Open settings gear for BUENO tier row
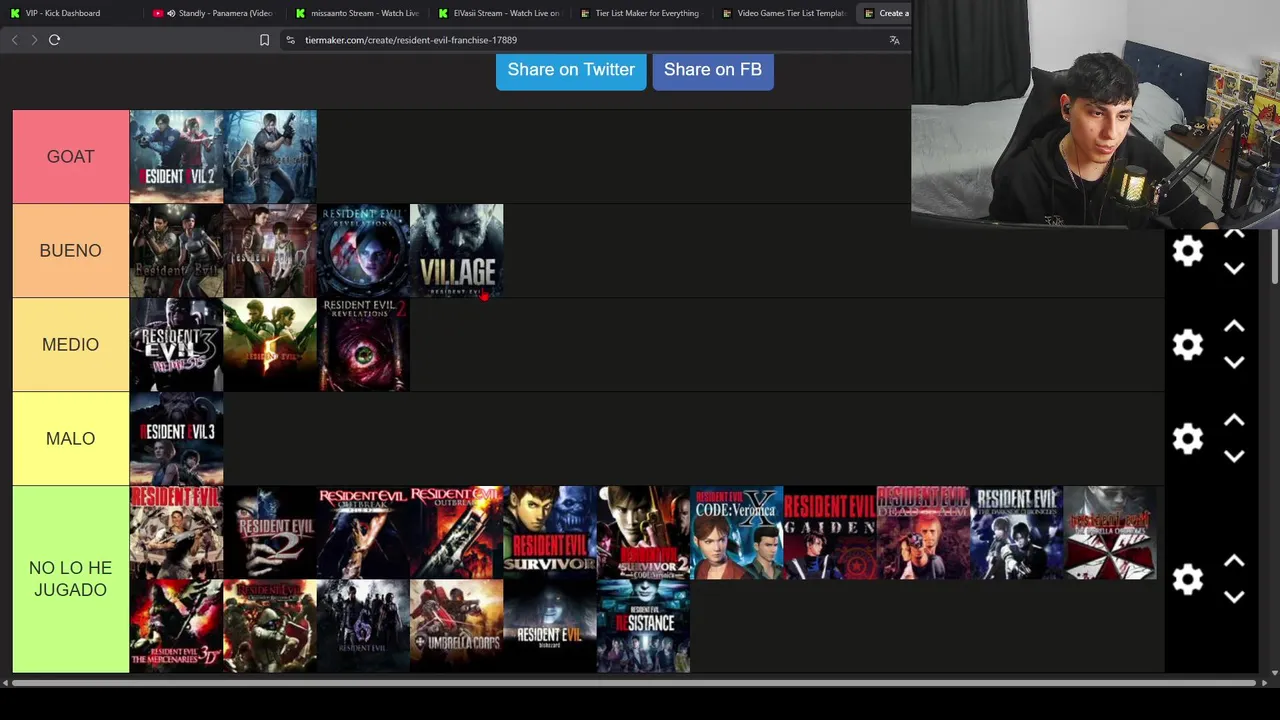 pyautogui.click(x=1187, y=251)
